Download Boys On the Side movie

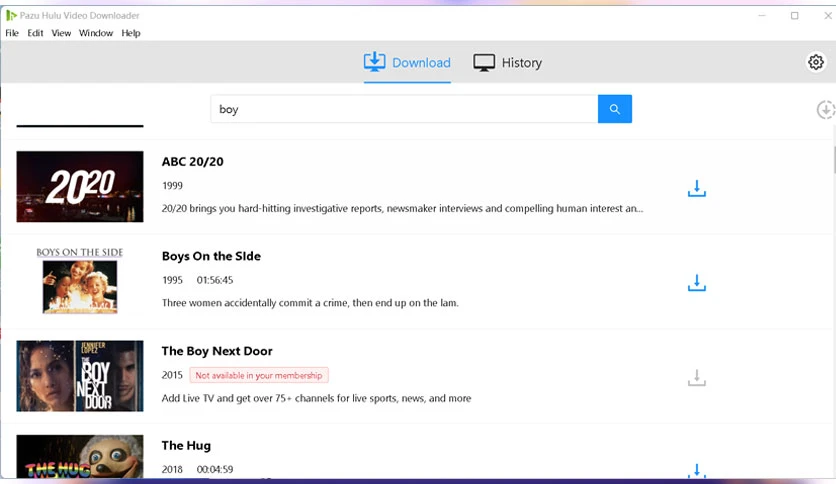697,284
